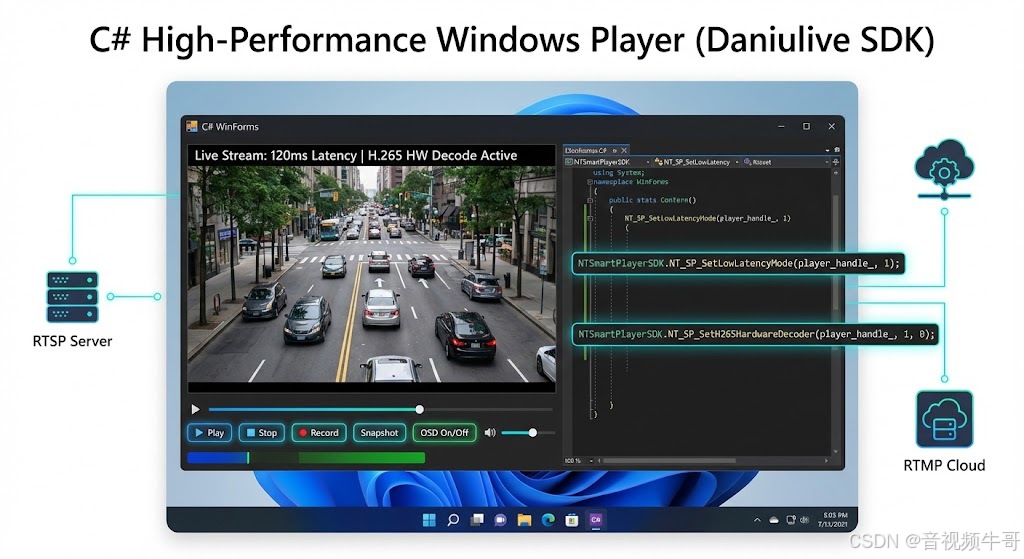Toggle the OSD On/Off button

pyautogui.click(x=444, y=432)
